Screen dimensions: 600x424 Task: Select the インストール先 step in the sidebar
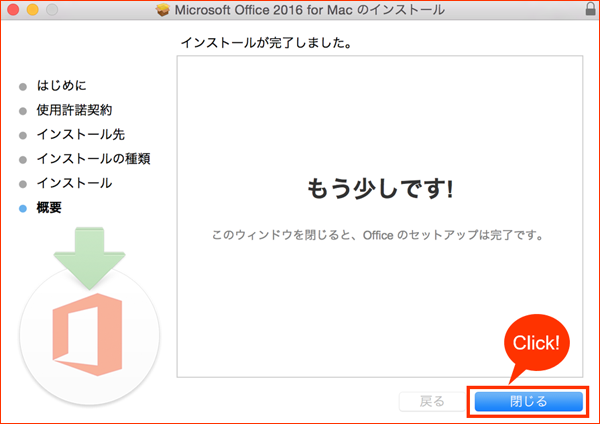point(80,134)
